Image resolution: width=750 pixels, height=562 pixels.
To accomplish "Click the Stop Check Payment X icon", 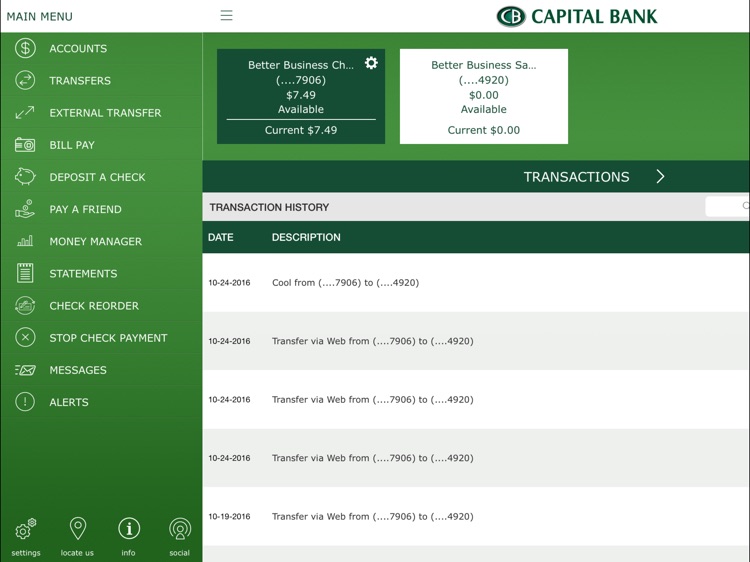I will [x=25, y=337].
